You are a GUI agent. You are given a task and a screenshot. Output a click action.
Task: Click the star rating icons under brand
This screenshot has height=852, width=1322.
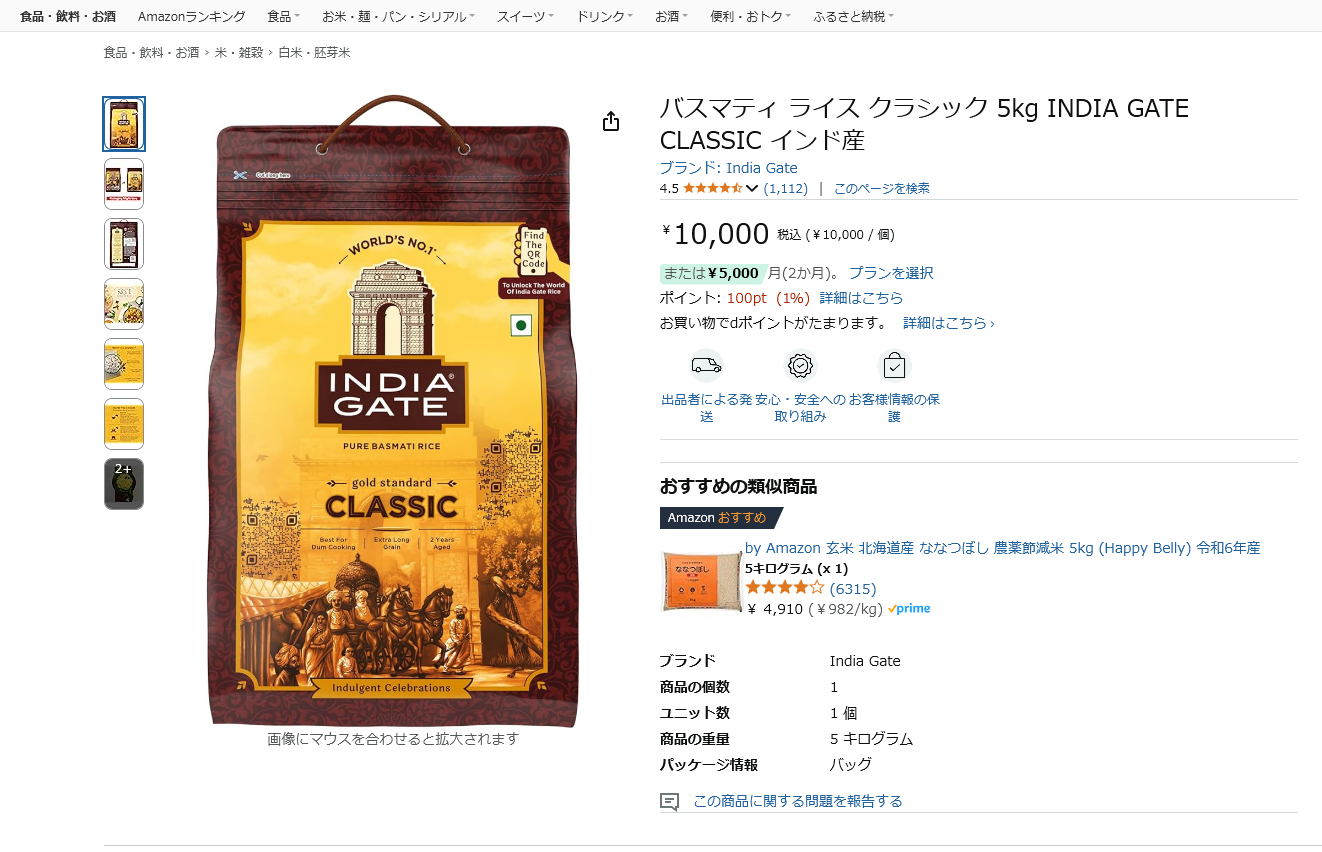712,188
